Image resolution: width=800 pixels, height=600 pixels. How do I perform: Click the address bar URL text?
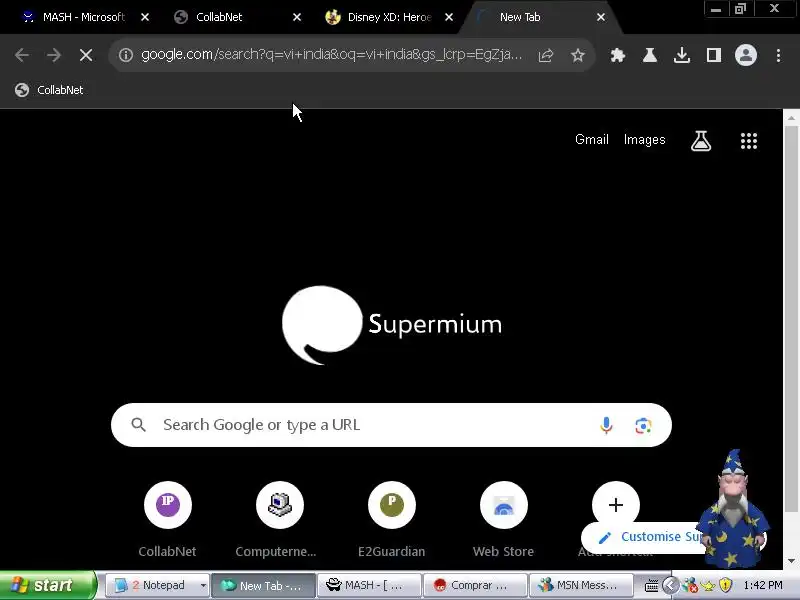coord(332,55)
